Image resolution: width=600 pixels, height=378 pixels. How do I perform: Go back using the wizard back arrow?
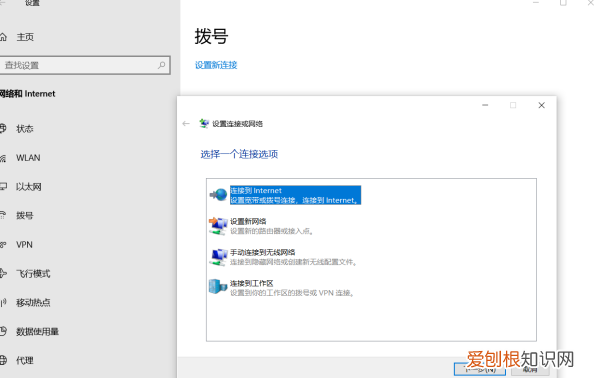coord(186,123)
